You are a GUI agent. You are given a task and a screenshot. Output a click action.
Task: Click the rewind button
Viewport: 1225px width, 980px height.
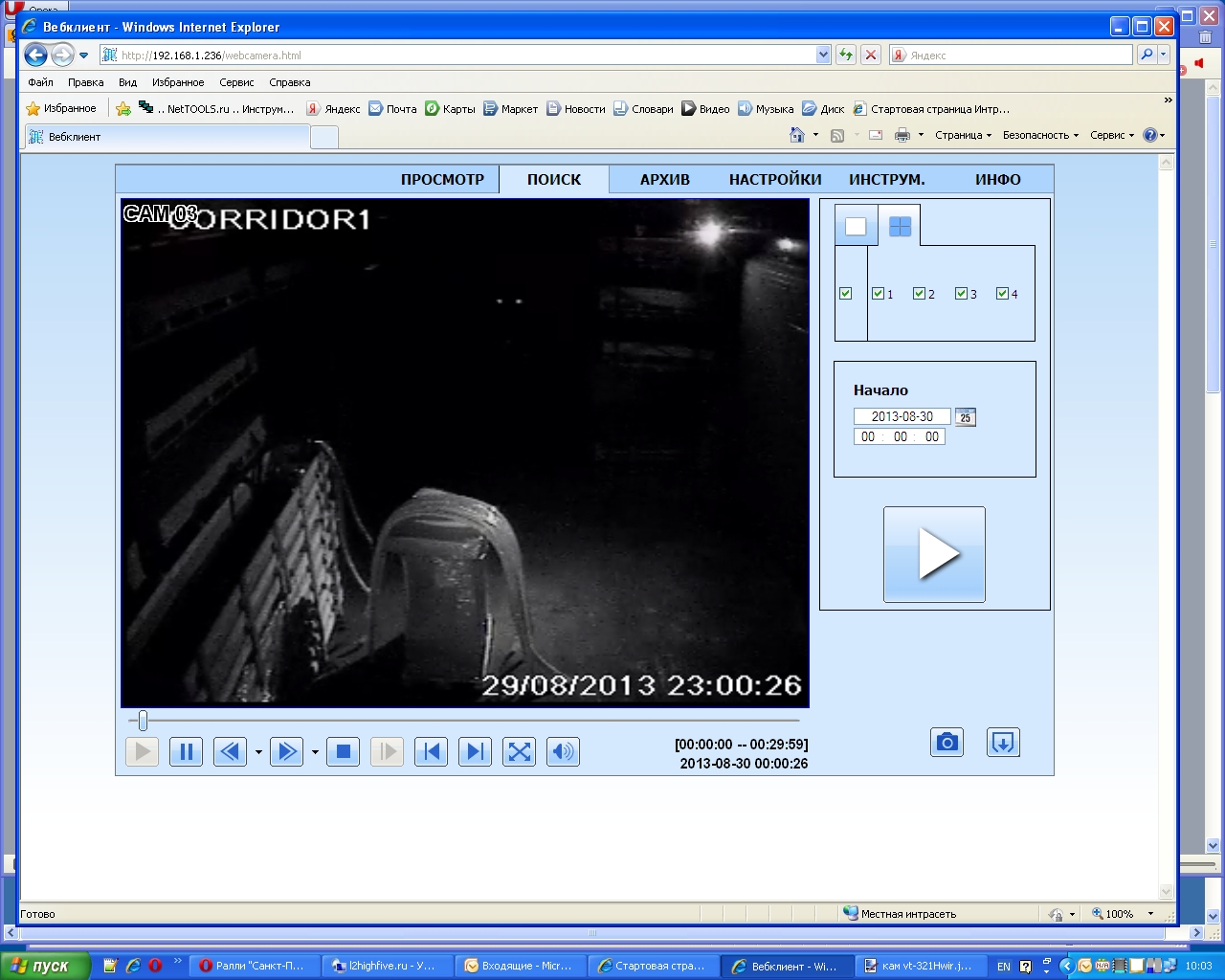(x=230, y=752)
